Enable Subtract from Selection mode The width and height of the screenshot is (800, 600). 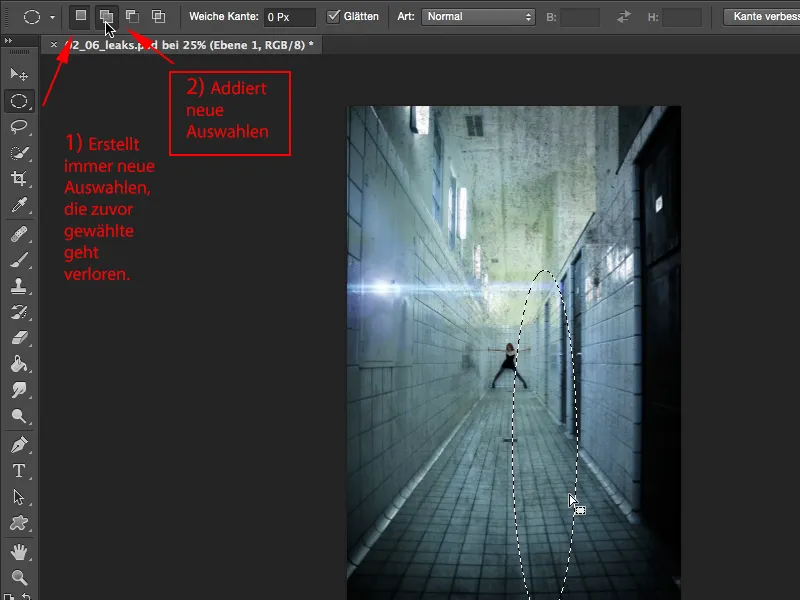[x=132, y=17]
